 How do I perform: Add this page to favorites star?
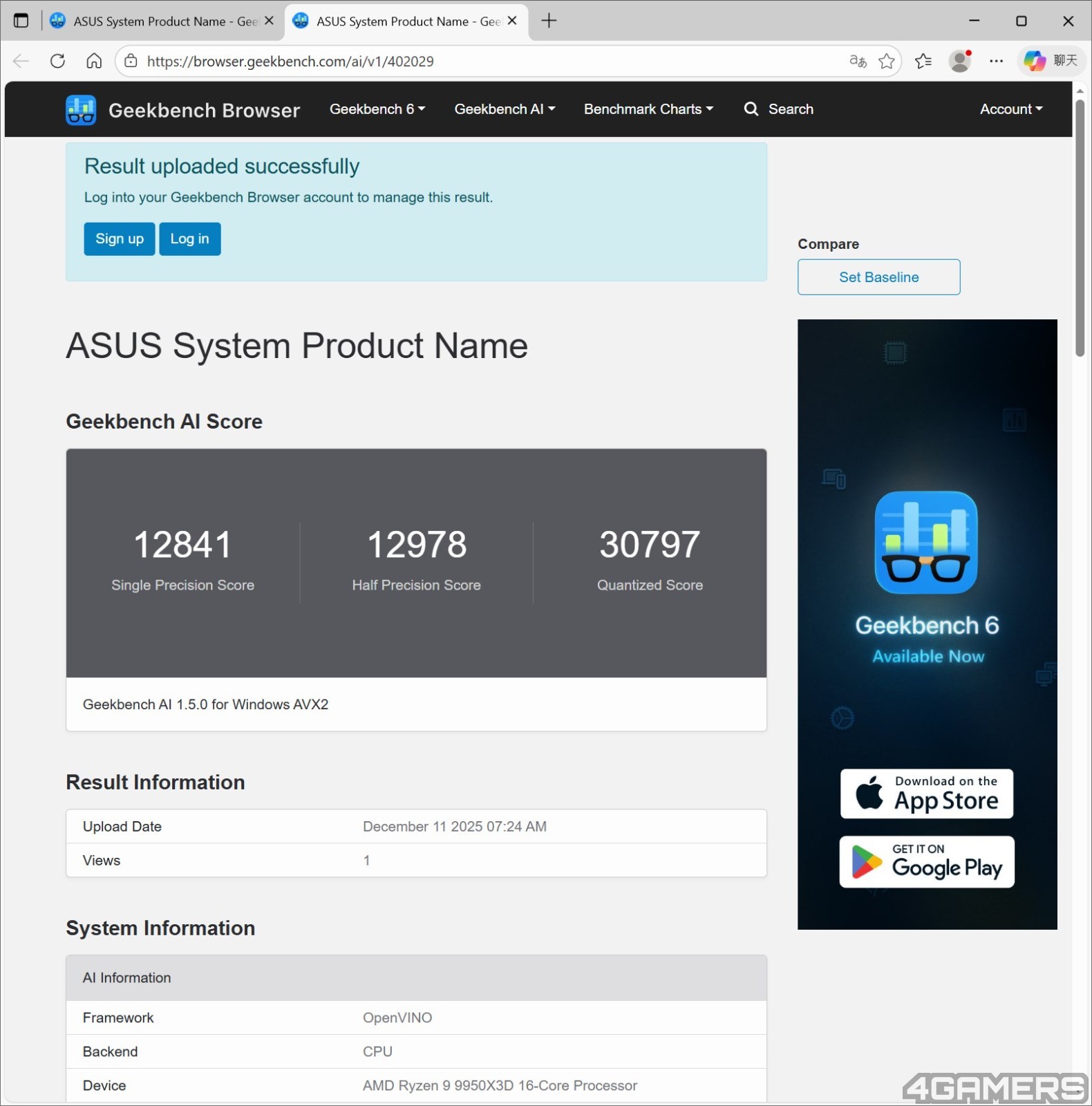(x=887, y=61)
